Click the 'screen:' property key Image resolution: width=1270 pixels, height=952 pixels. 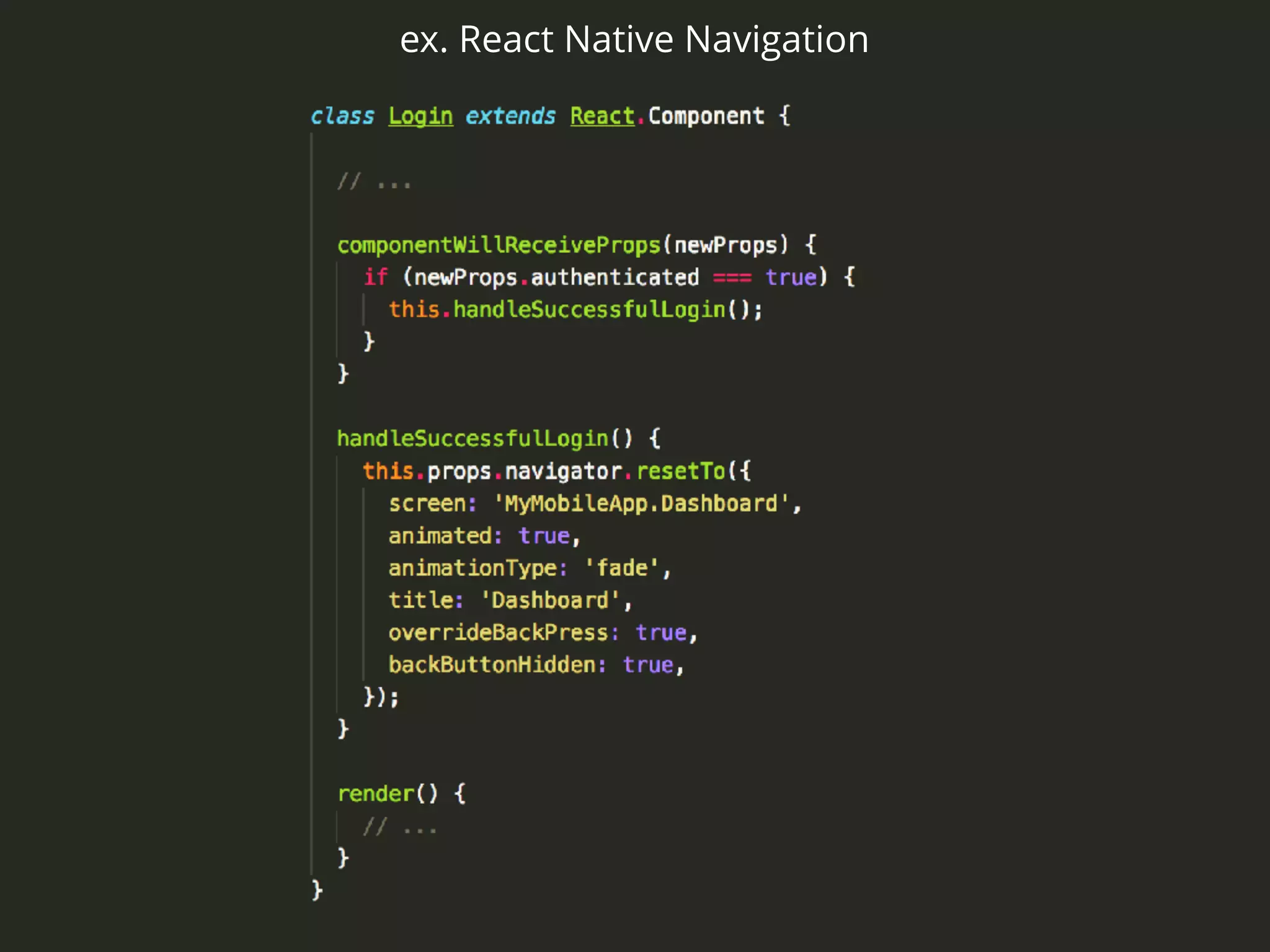pos(432,503)
